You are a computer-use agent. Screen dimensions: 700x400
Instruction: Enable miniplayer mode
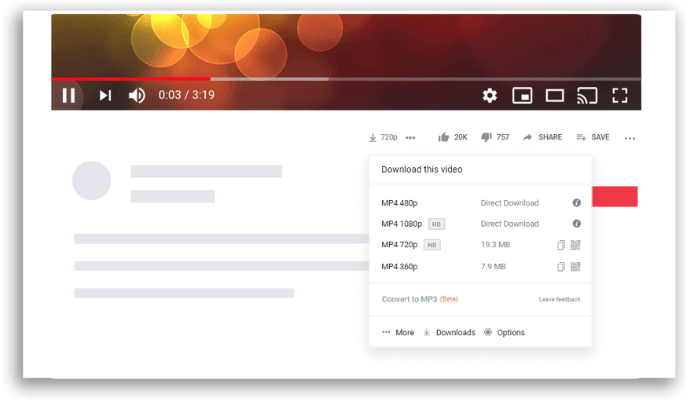pyautogui.click(x=522, y=96)
